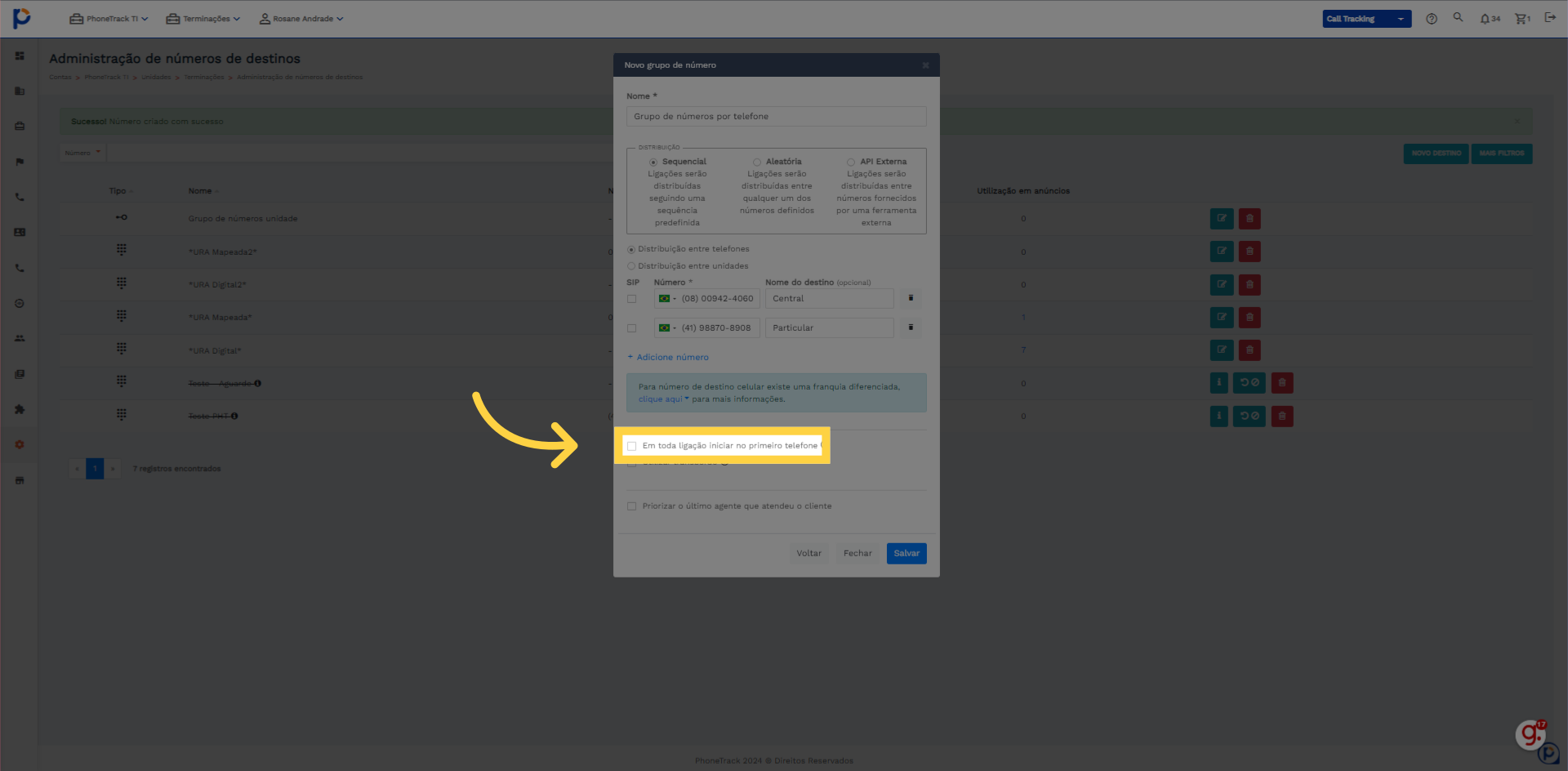Open the Rosane Andrade user menu
This screenshot has height=771, width=1568.
(301, 19)
